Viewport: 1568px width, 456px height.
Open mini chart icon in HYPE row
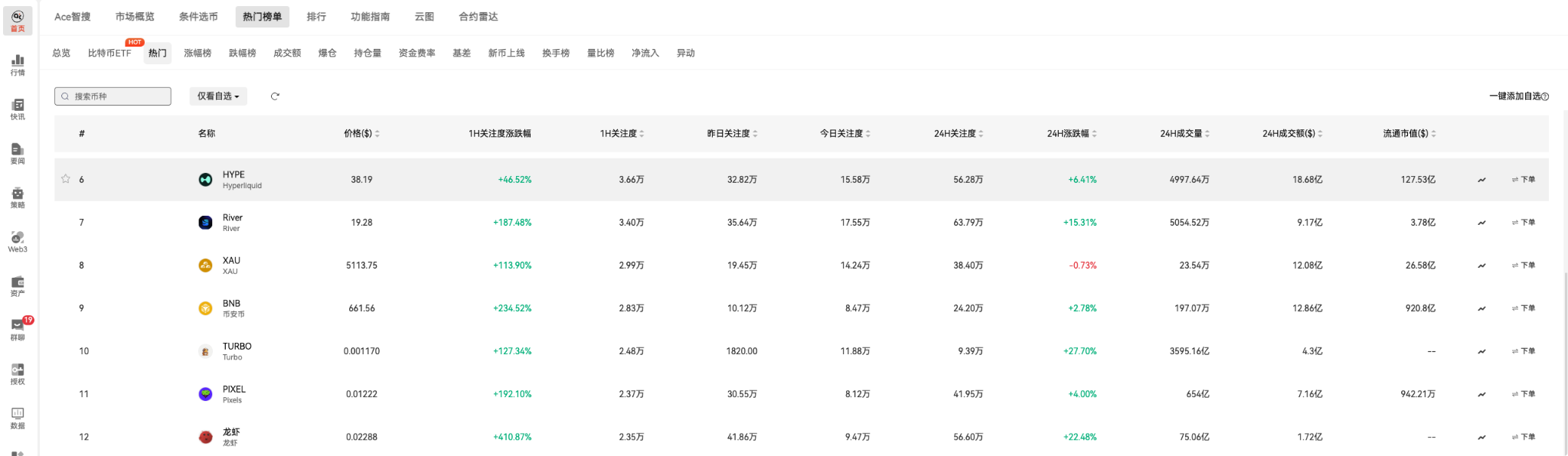pos(1481,180)
